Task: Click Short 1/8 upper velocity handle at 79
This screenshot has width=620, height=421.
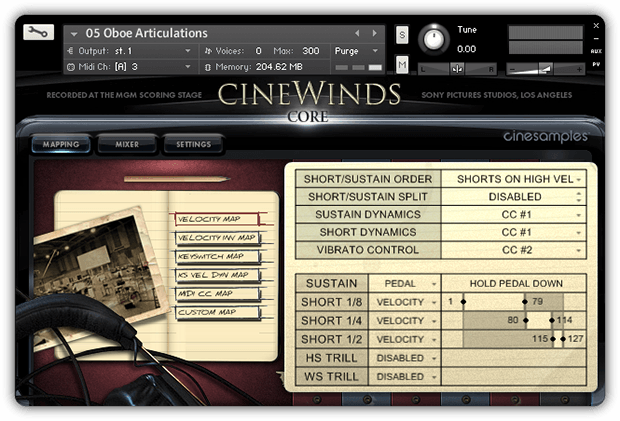Action: point(525,302)
